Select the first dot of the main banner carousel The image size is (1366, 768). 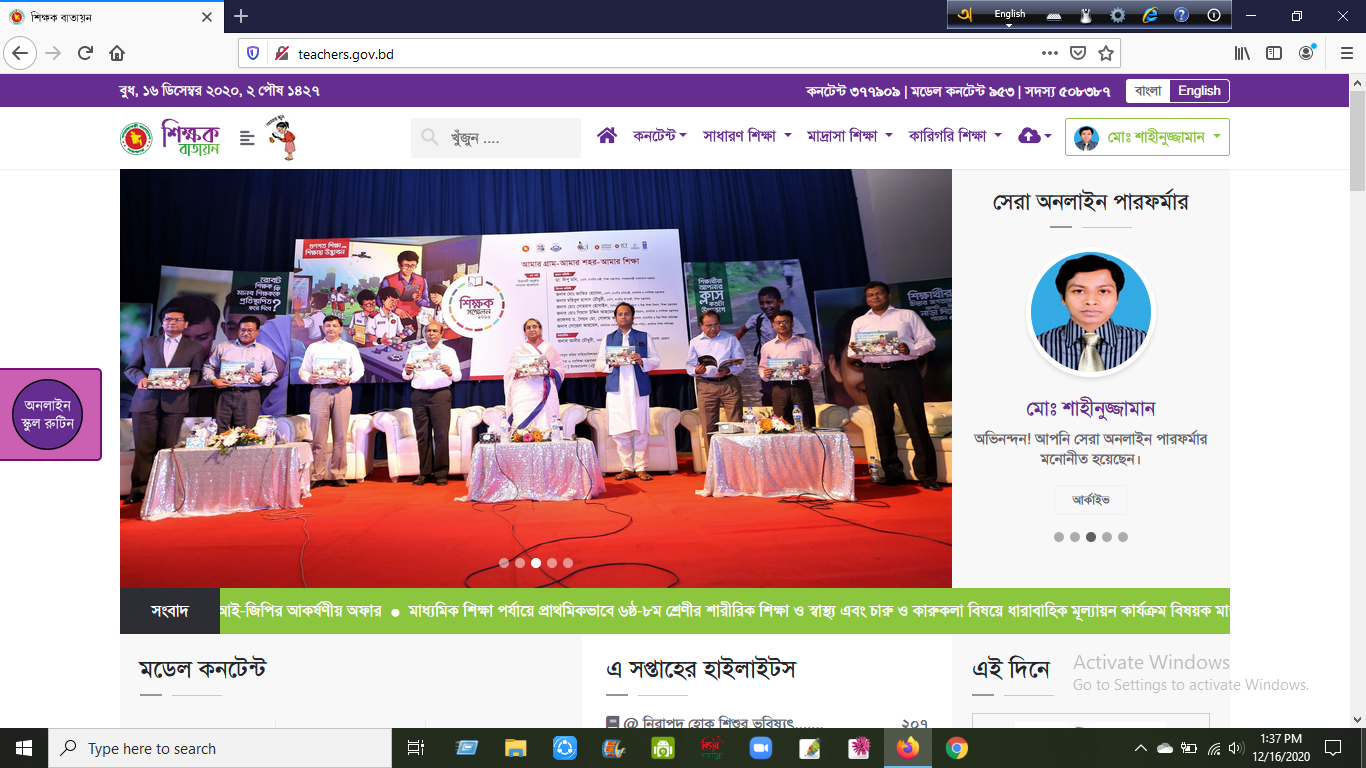504,563
